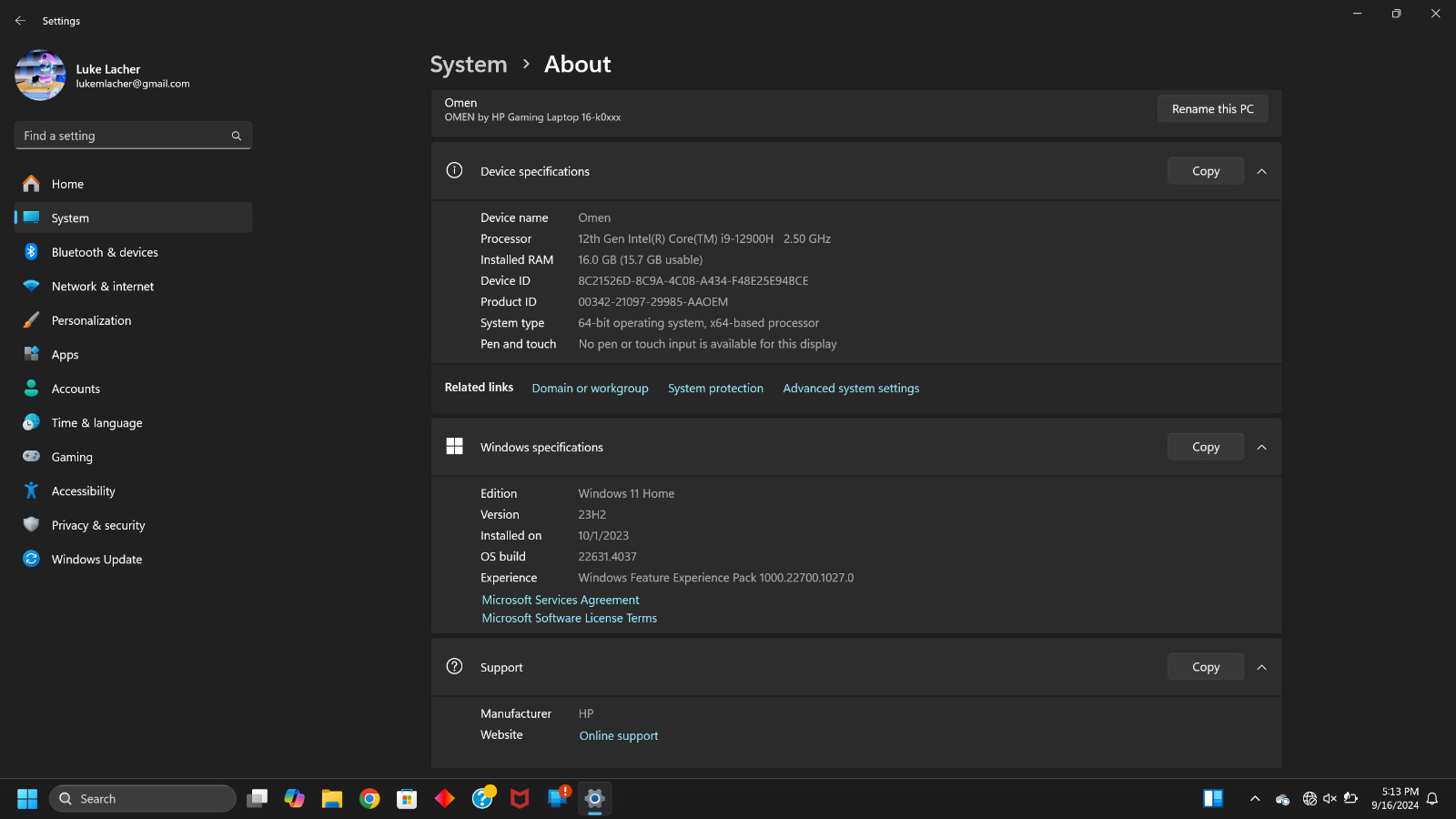The image size is (1456, 819).
Task: Click the paintbrush icon beside Personalization
Action: point(31,320)
